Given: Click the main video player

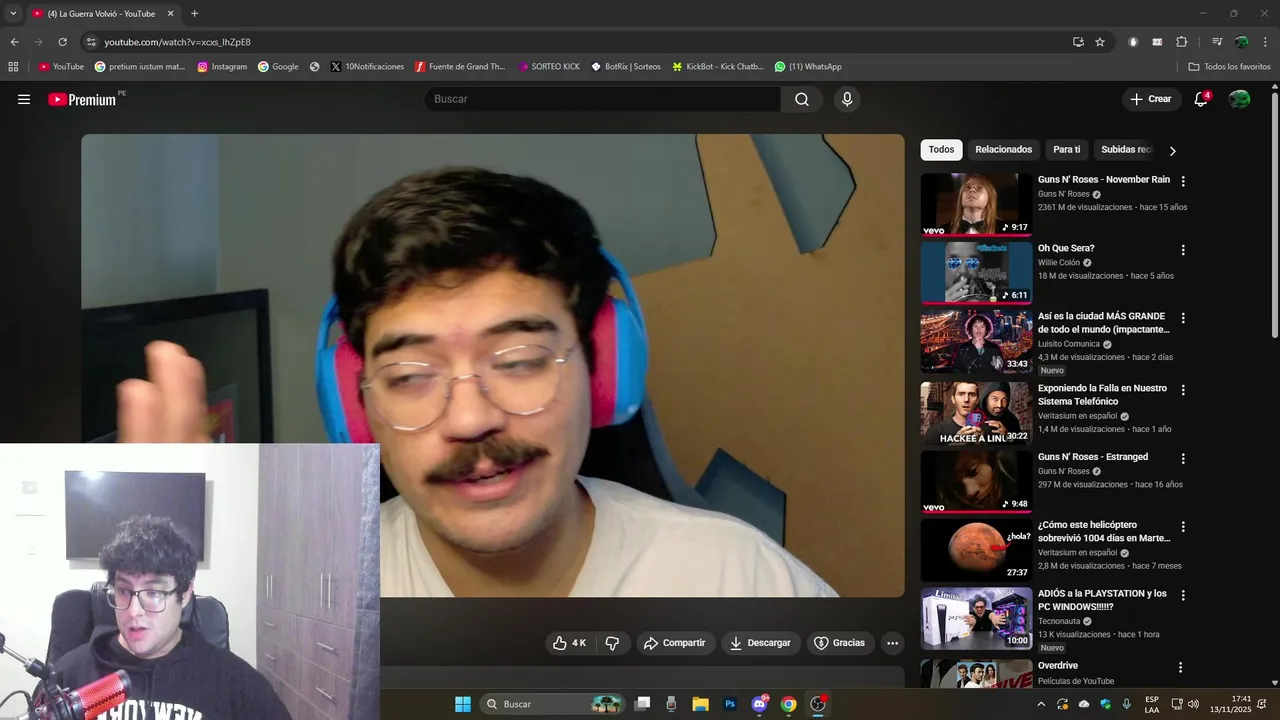Looking at the screenshot, I should pyautogui.click(x=493, y=366).
